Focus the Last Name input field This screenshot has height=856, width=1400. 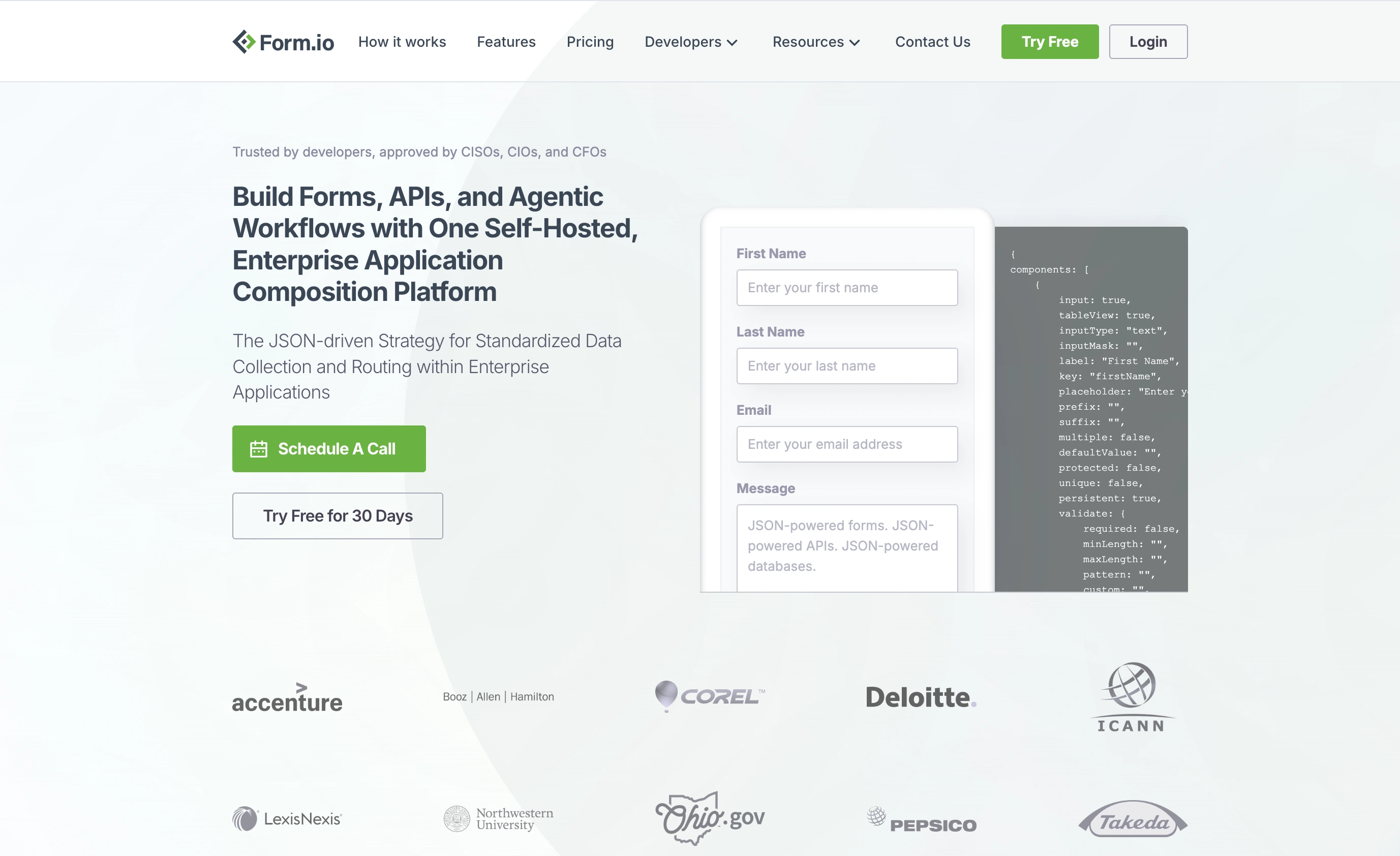tap(846, 366)
